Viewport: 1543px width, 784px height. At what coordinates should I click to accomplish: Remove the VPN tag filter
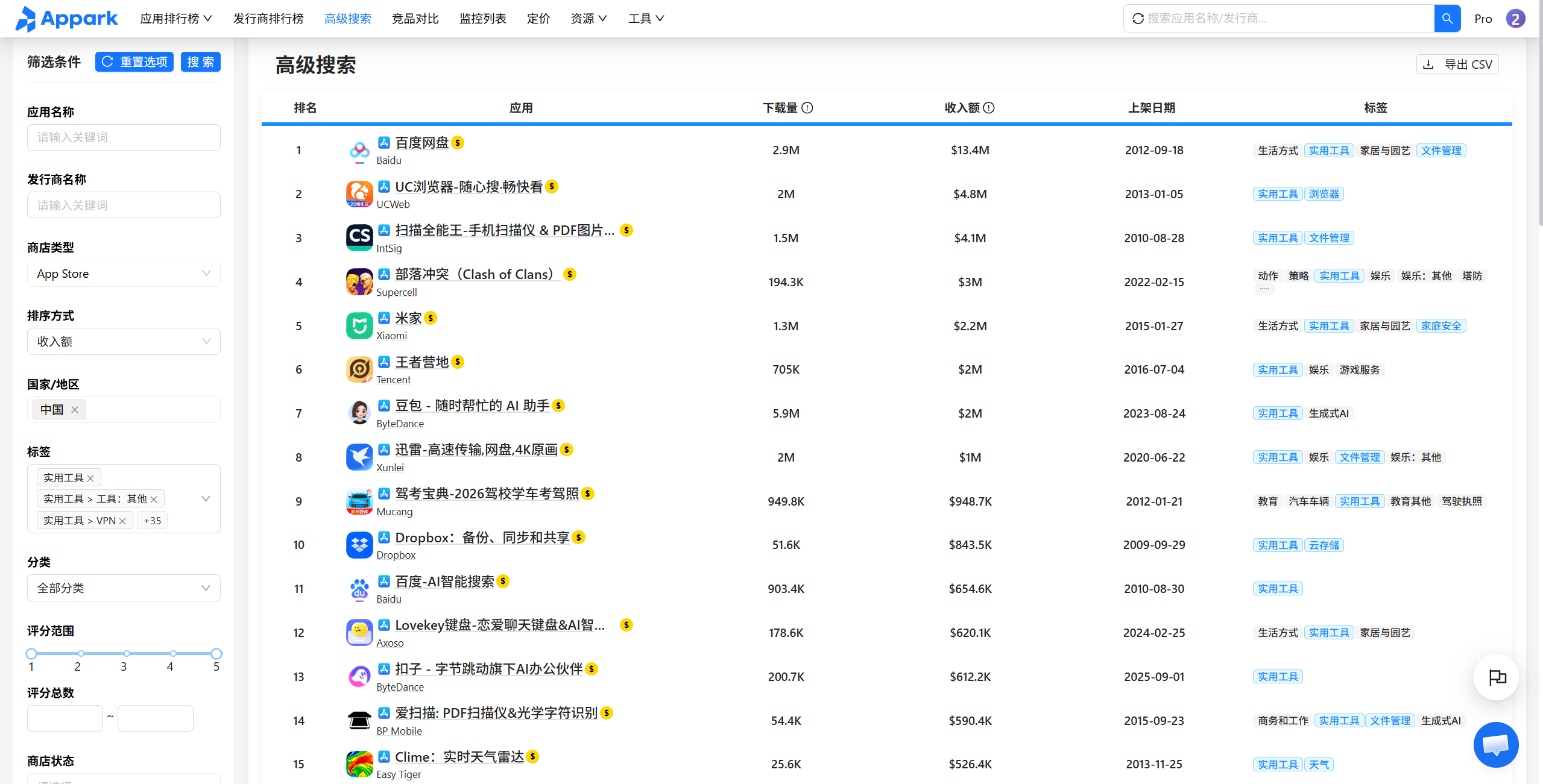122,521
